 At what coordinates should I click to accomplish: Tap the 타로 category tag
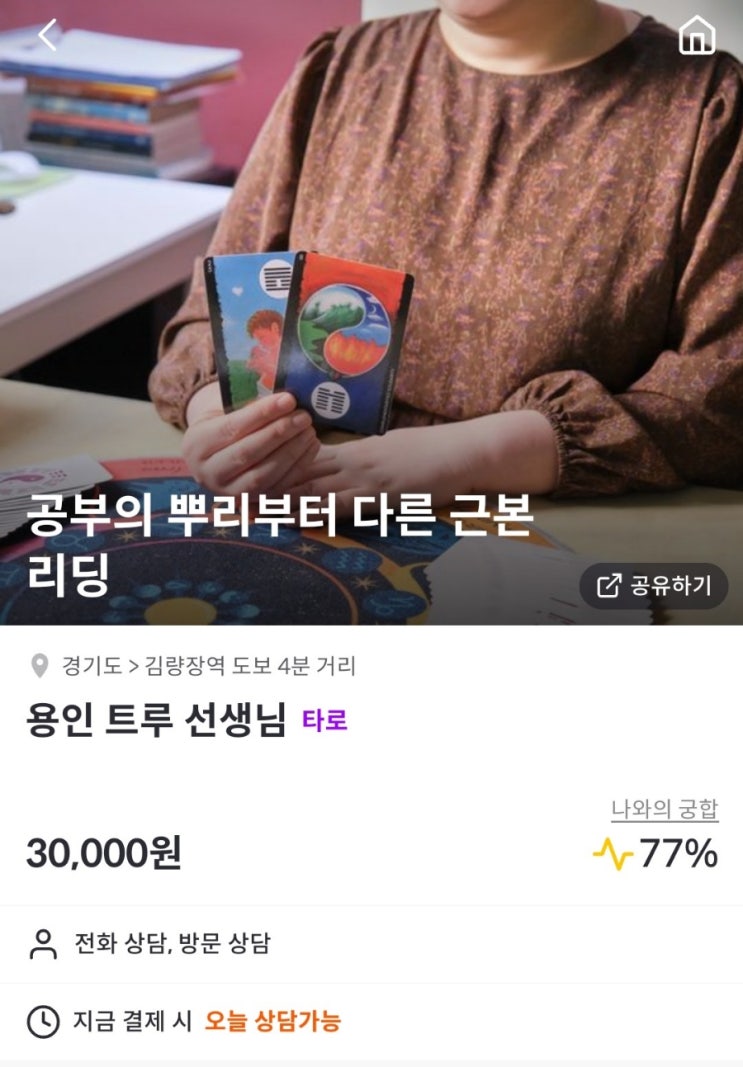(325, 720)
